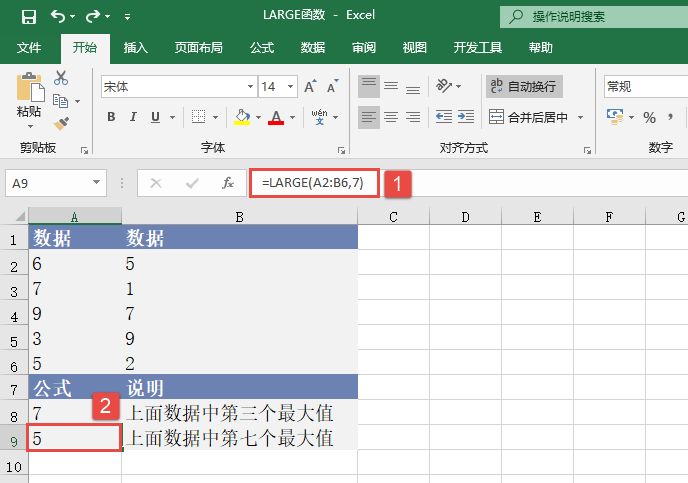Toggle the 自动换行 wrap text button

[x=524, y=87]
